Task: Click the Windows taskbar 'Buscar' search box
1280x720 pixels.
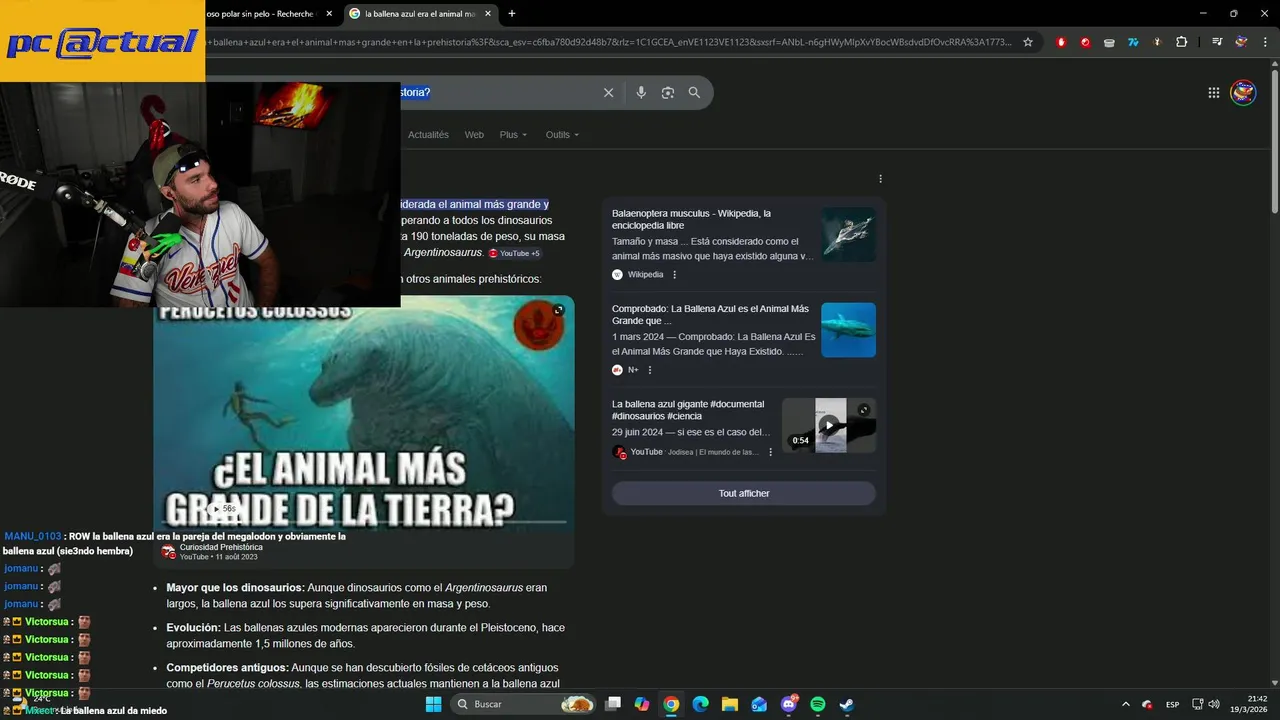Action: tap(524, 704)
